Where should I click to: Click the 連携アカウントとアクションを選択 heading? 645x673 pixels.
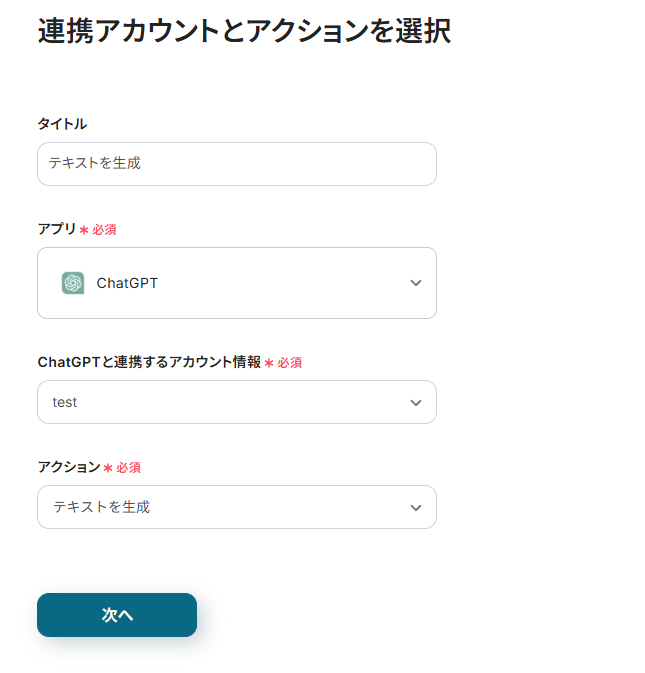(244, 31)
